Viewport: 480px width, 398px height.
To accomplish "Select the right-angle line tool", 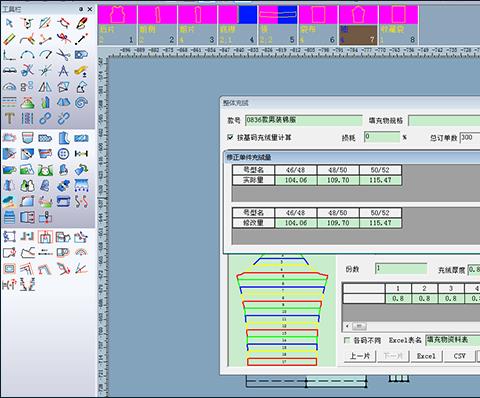I will (9, 55).
